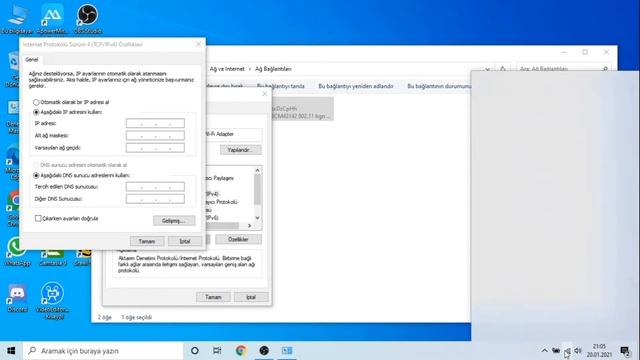Open the video editor desktop shortcut

(x=53, y=300)
